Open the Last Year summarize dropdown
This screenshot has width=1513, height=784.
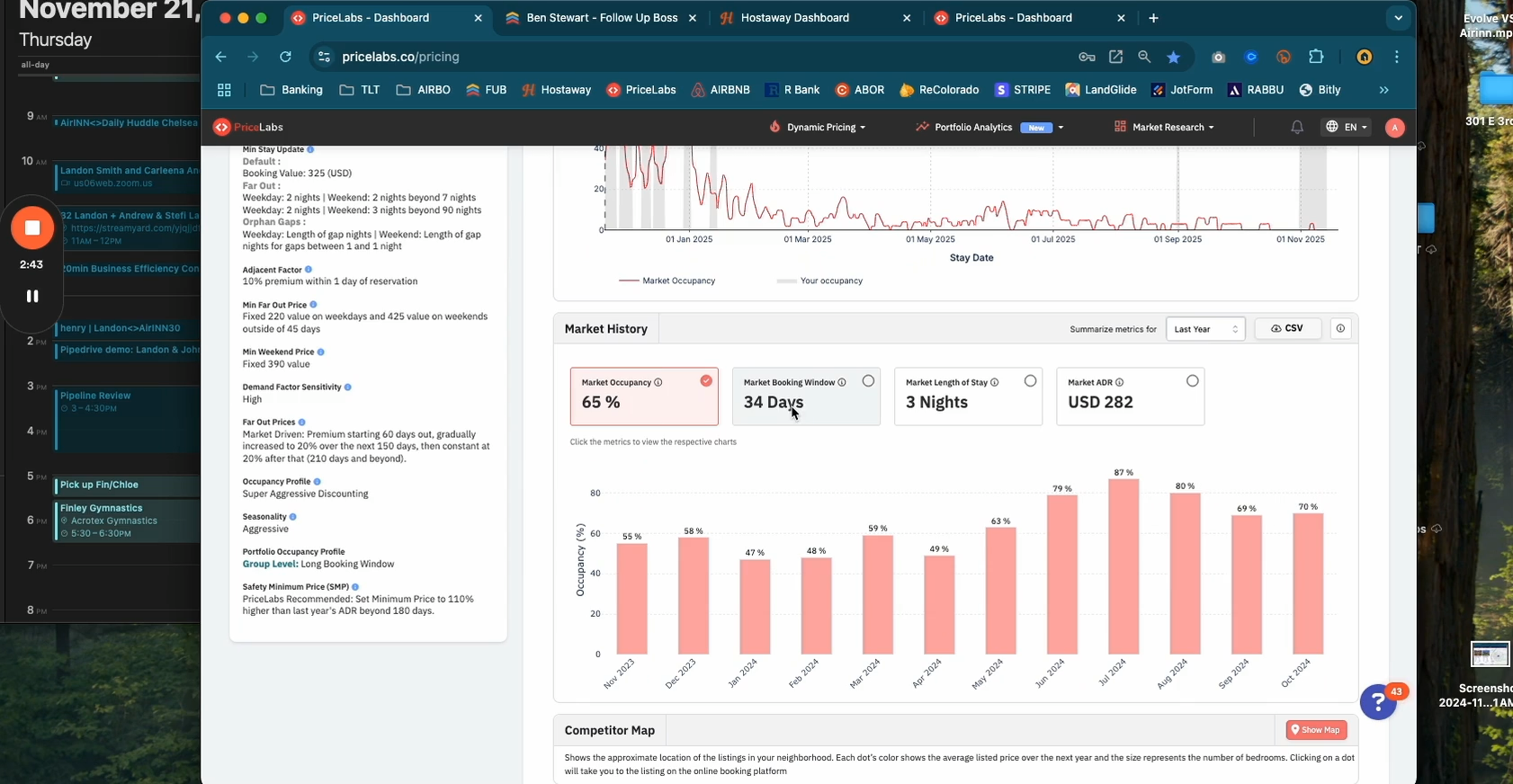click(1204, 329)
